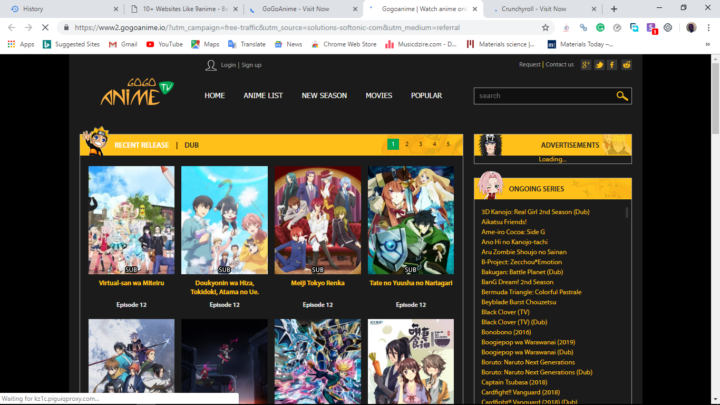Image resolution: width=720 pixels, height=405 pixels.
Task: Open a new tab with the plus button
Action: pos(614,9)
